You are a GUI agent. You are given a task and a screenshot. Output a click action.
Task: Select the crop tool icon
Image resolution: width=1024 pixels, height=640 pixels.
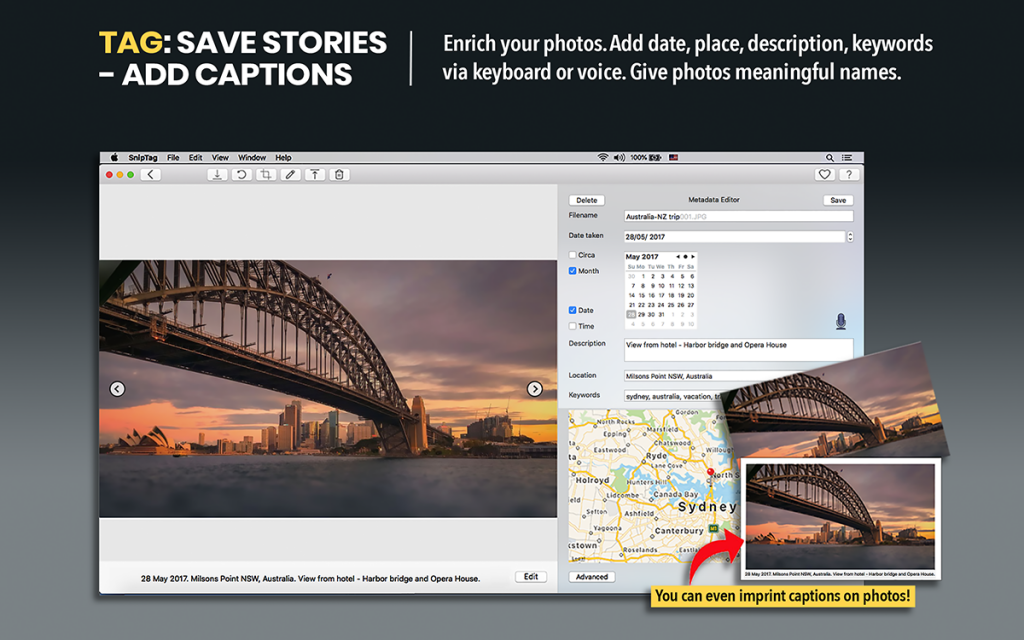(x=265, y=174)
